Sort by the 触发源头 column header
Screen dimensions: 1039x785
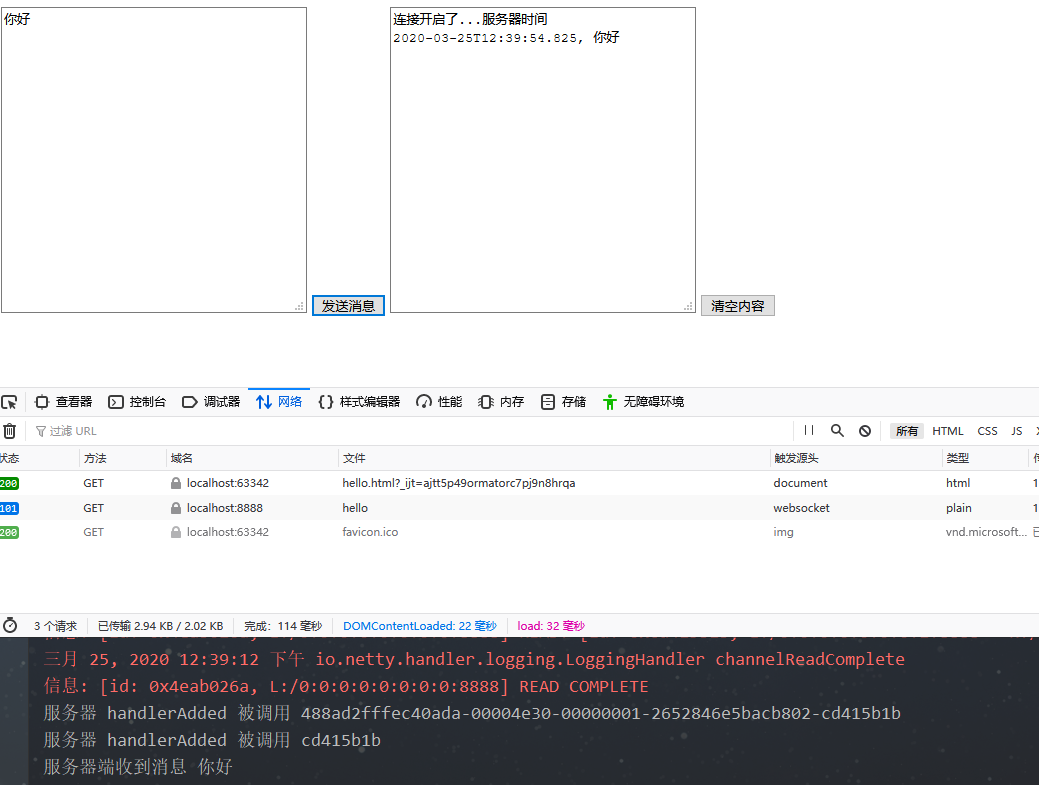[x=855, y=458]
